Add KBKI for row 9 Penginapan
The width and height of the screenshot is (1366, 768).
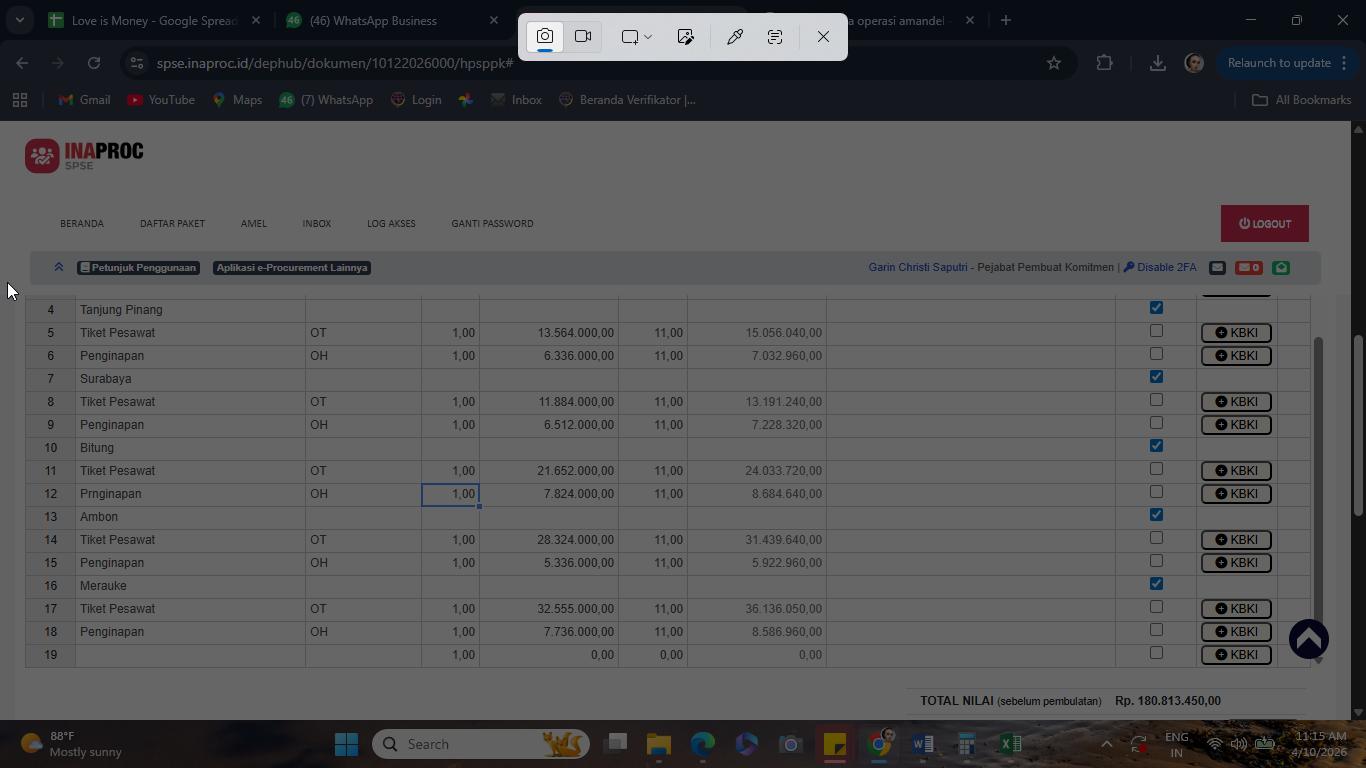1236,425
